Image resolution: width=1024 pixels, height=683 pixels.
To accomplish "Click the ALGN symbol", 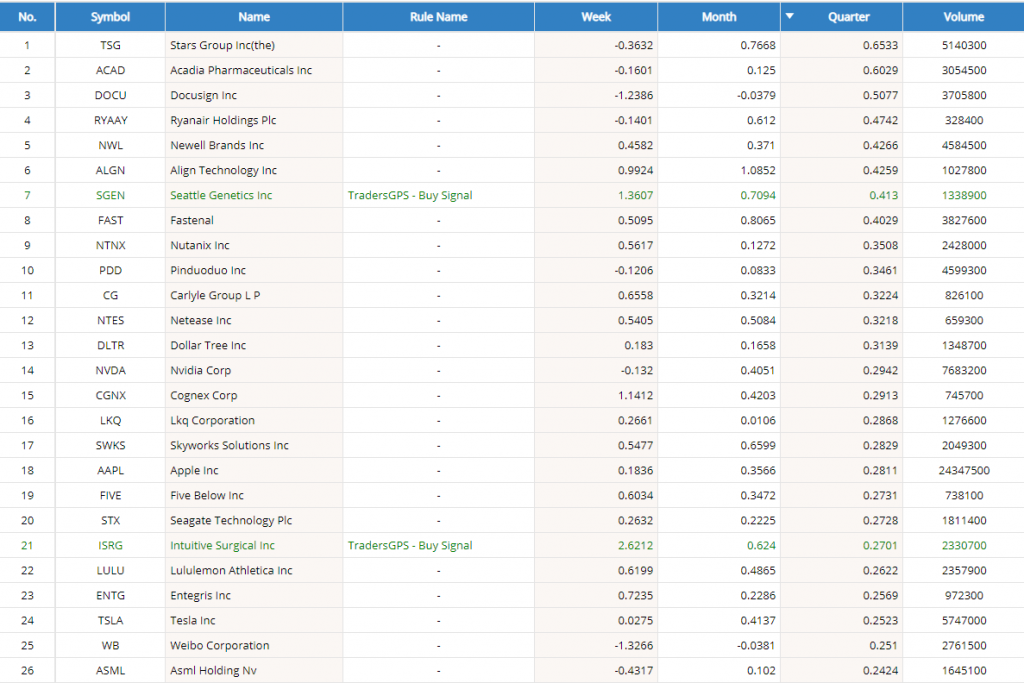I will (110, 170).
